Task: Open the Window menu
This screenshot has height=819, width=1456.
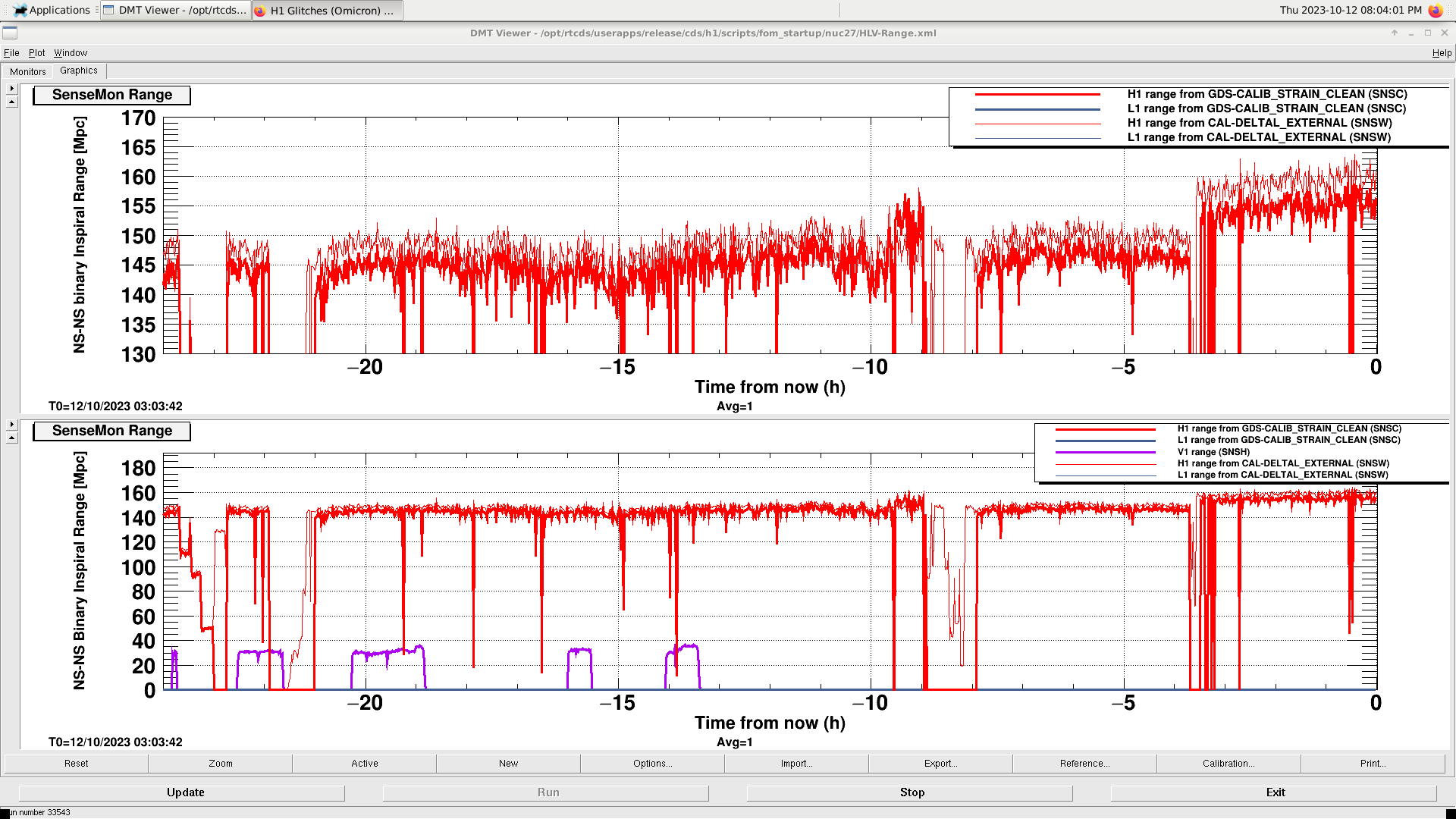Action: click(x=71, y=53)
